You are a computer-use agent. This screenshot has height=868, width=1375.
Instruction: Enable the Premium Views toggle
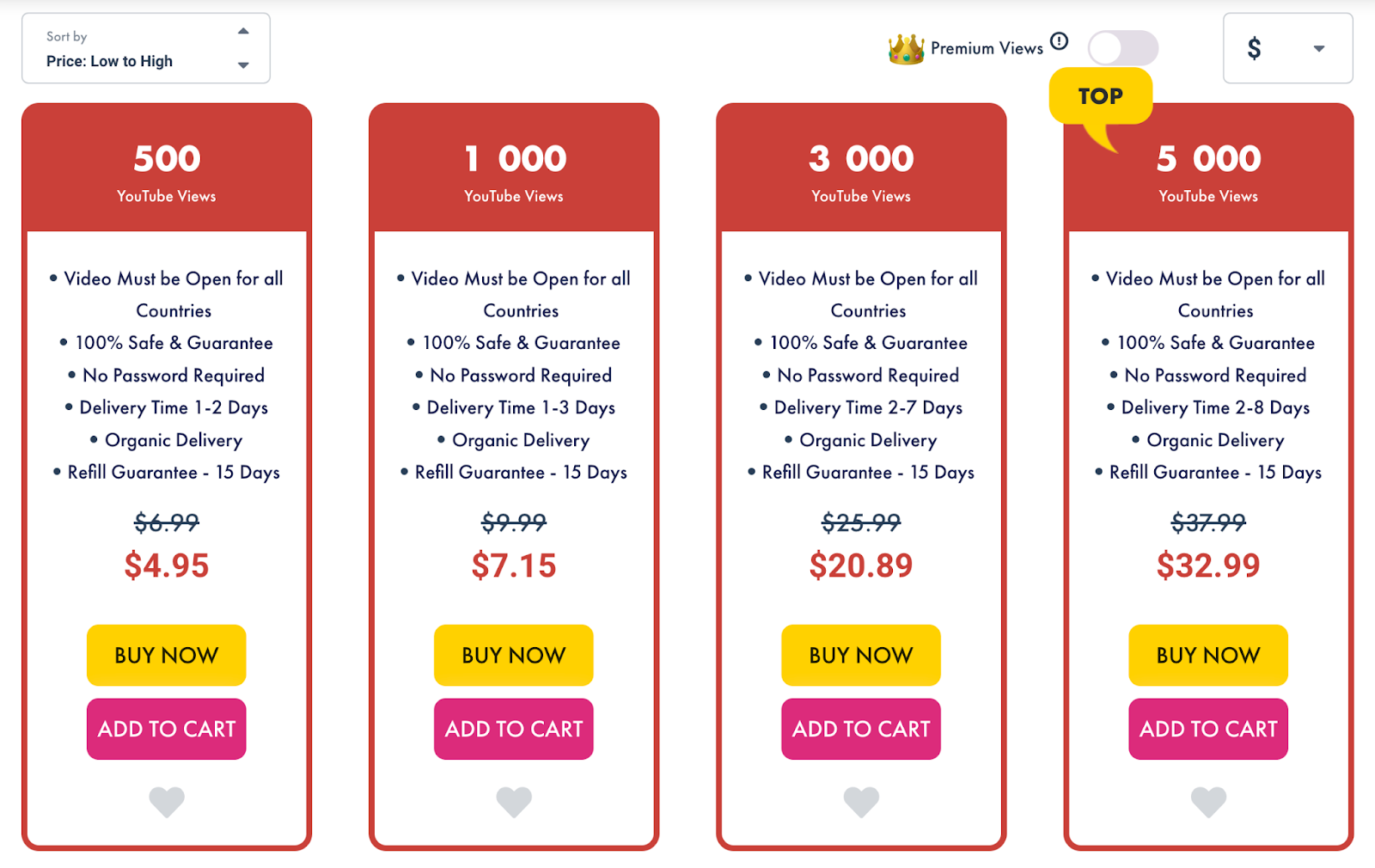[x=1122, y=48]
